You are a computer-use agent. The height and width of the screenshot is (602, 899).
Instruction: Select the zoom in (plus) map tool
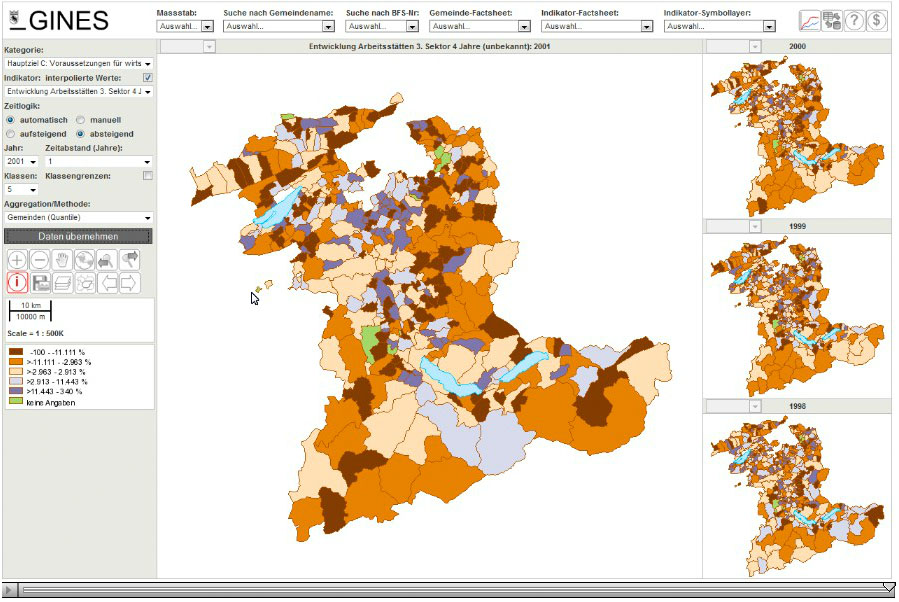click(17, 260)
